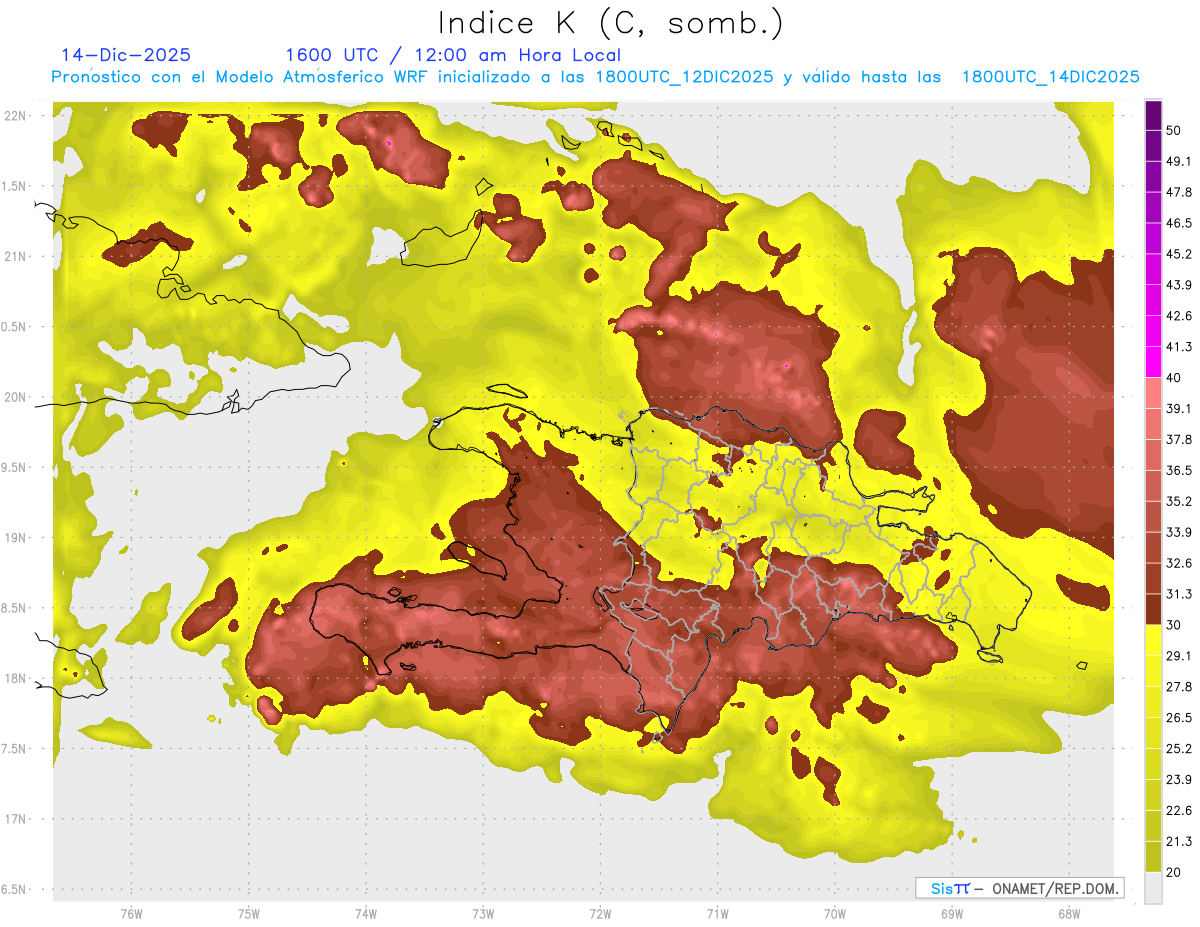1200x927 pixels.
Task: Pick the salmon legend band between 39.1 and 40
Action: [1153, 393]
